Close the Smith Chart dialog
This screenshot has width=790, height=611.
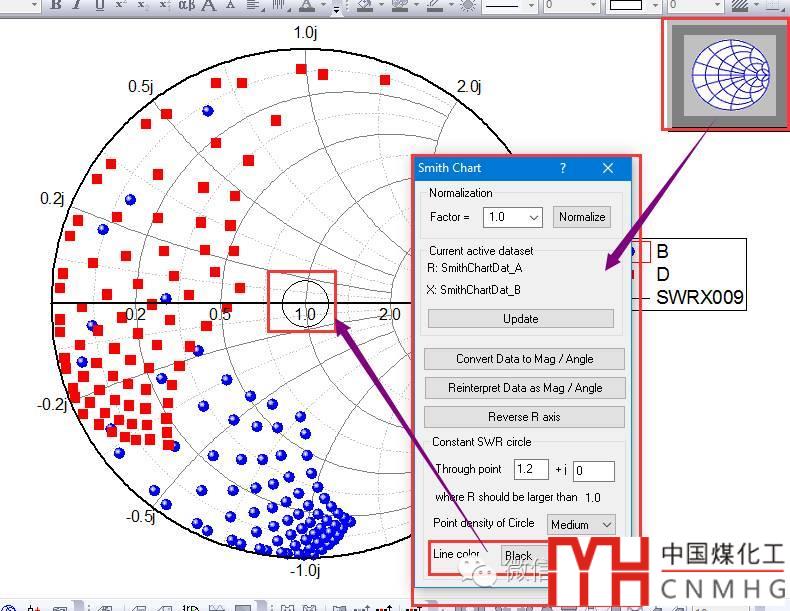click(607, 169)
